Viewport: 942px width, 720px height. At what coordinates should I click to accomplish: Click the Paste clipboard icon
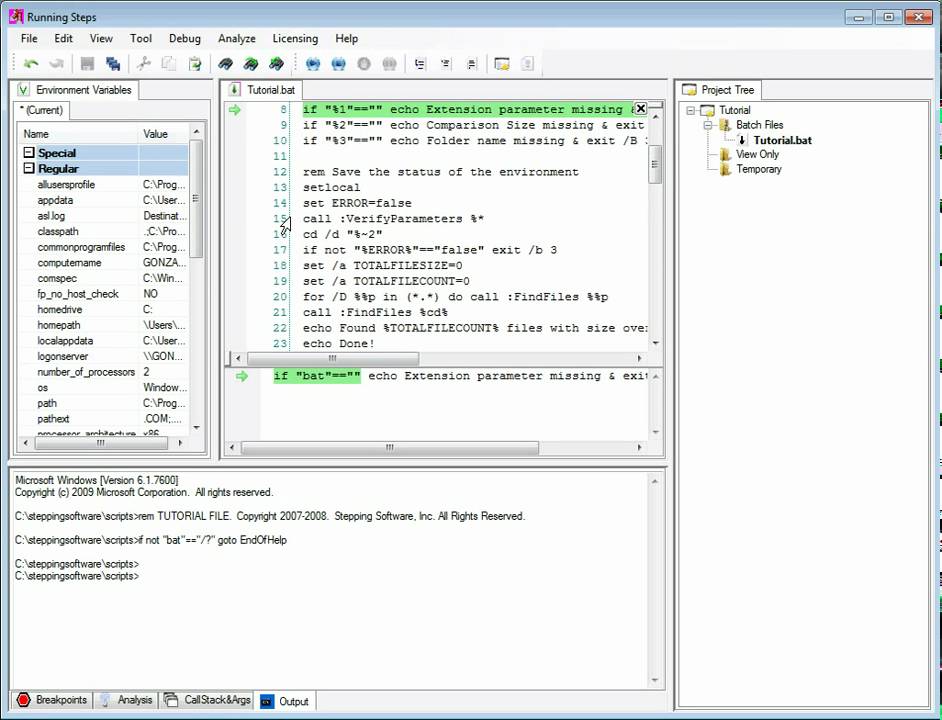(x=195, y=64)
